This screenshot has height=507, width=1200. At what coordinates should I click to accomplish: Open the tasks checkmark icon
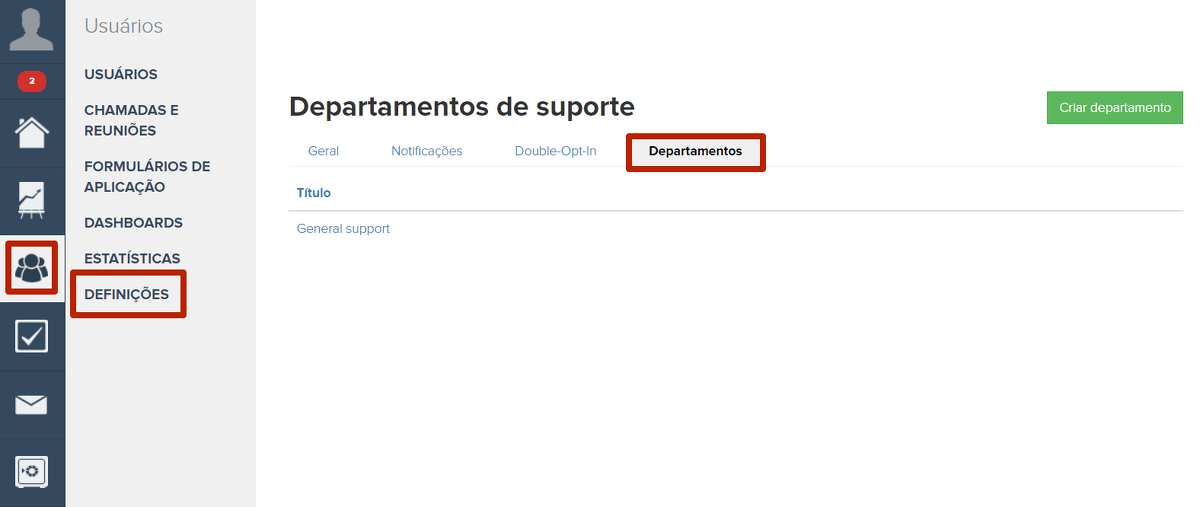click(32, 336)
